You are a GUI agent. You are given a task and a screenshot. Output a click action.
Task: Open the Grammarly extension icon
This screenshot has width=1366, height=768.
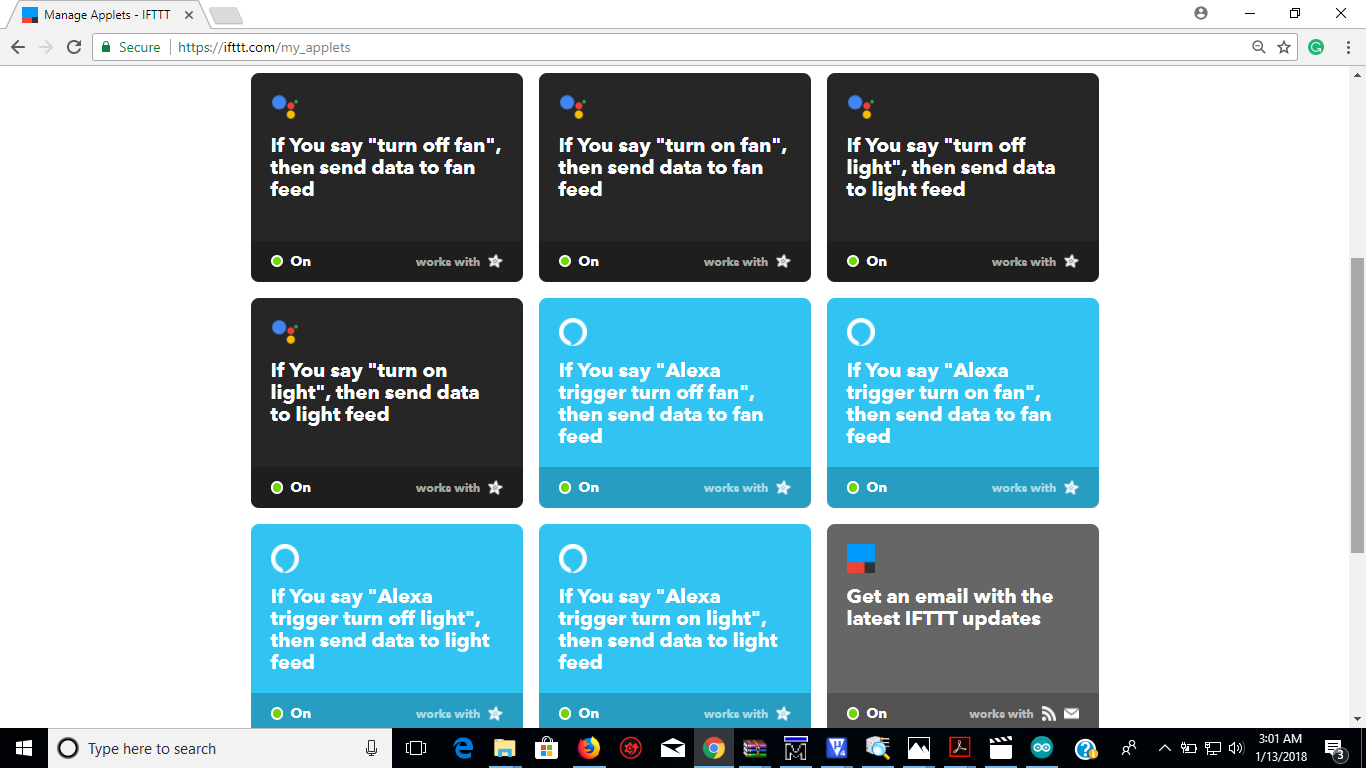point(1316,47)
